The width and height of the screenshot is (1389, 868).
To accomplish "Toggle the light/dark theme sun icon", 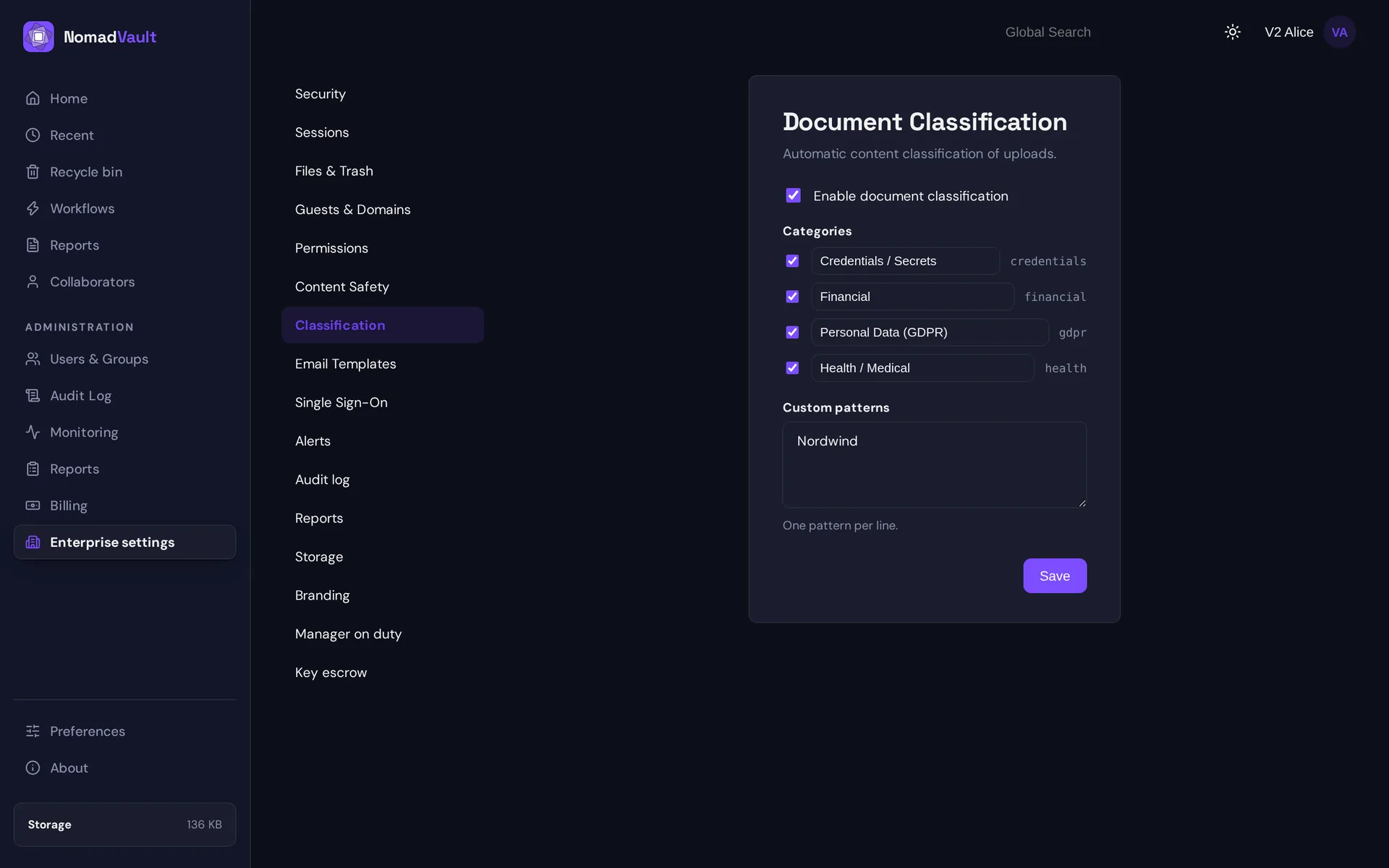I will [1233, 32].
